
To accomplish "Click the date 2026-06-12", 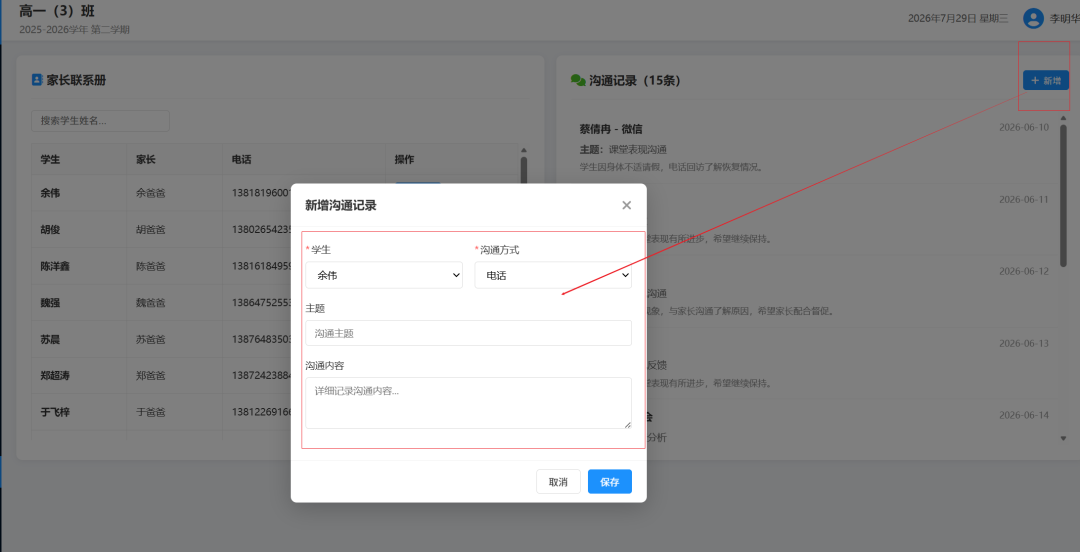I will (1024, 271).
